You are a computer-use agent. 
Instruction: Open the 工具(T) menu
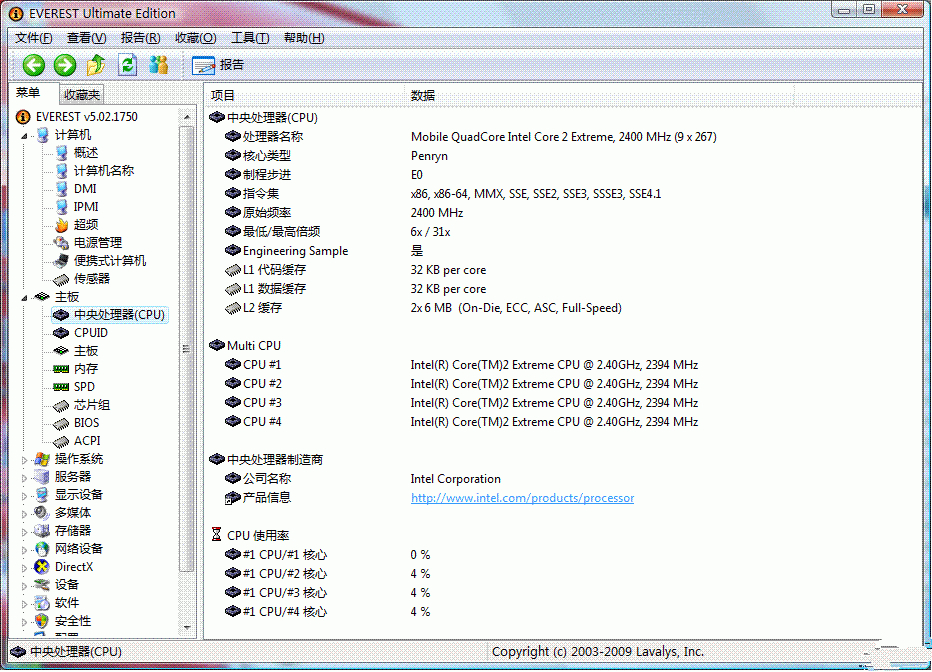tap(250, 38)
